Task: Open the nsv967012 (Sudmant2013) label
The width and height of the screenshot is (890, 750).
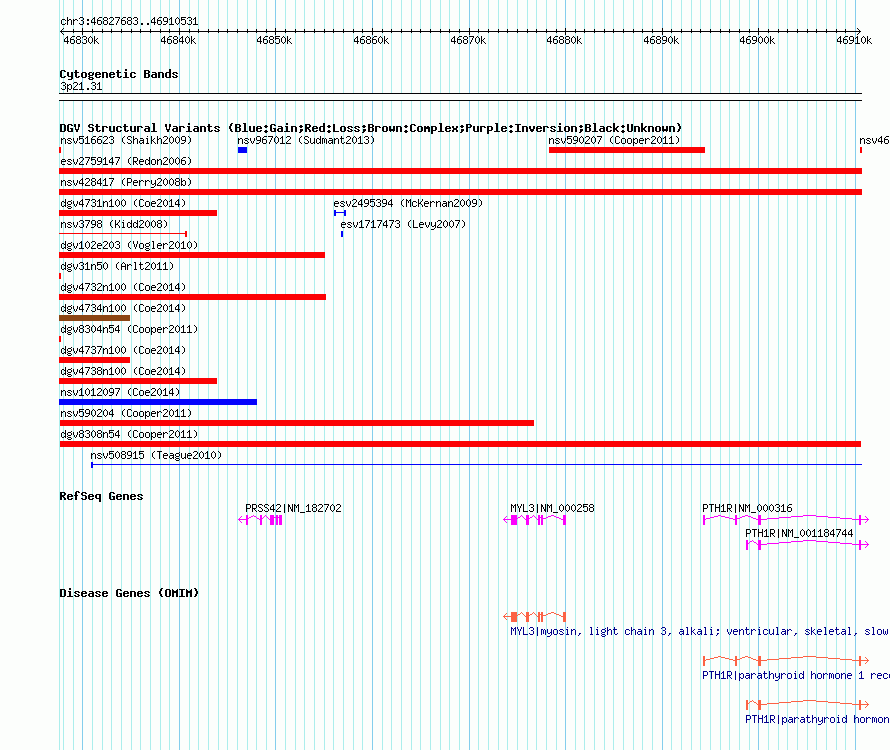Action: [x=306, y=140]
